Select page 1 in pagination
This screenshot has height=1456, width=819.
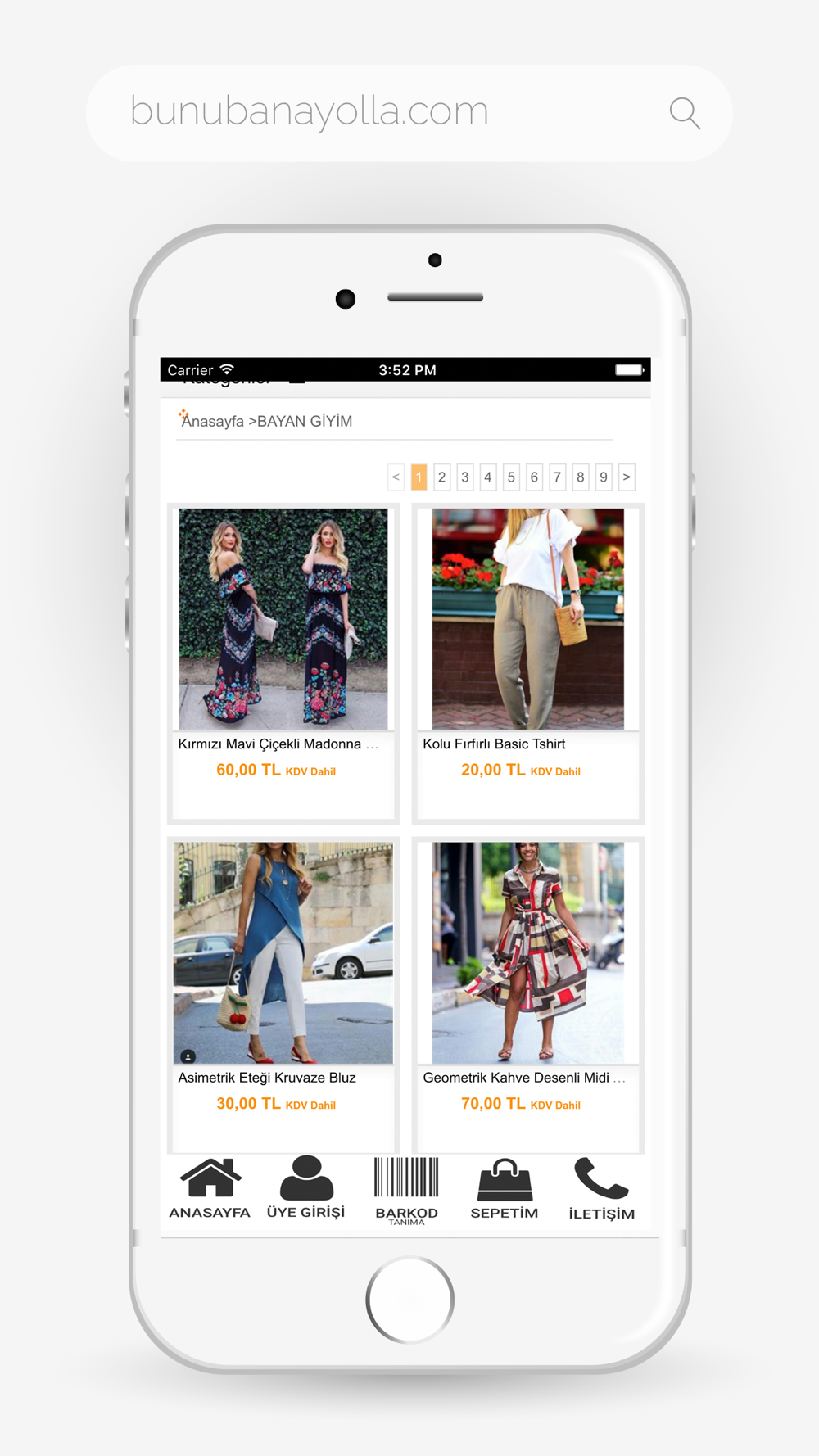pos(419,477)
